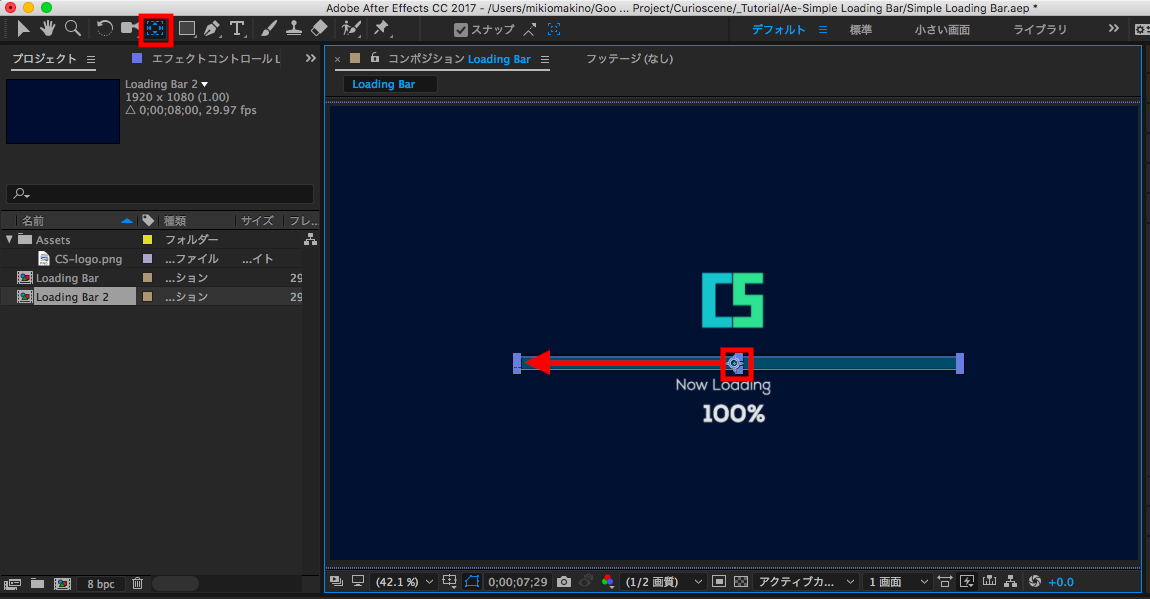Click the project search field

click(x=160, y=194)
